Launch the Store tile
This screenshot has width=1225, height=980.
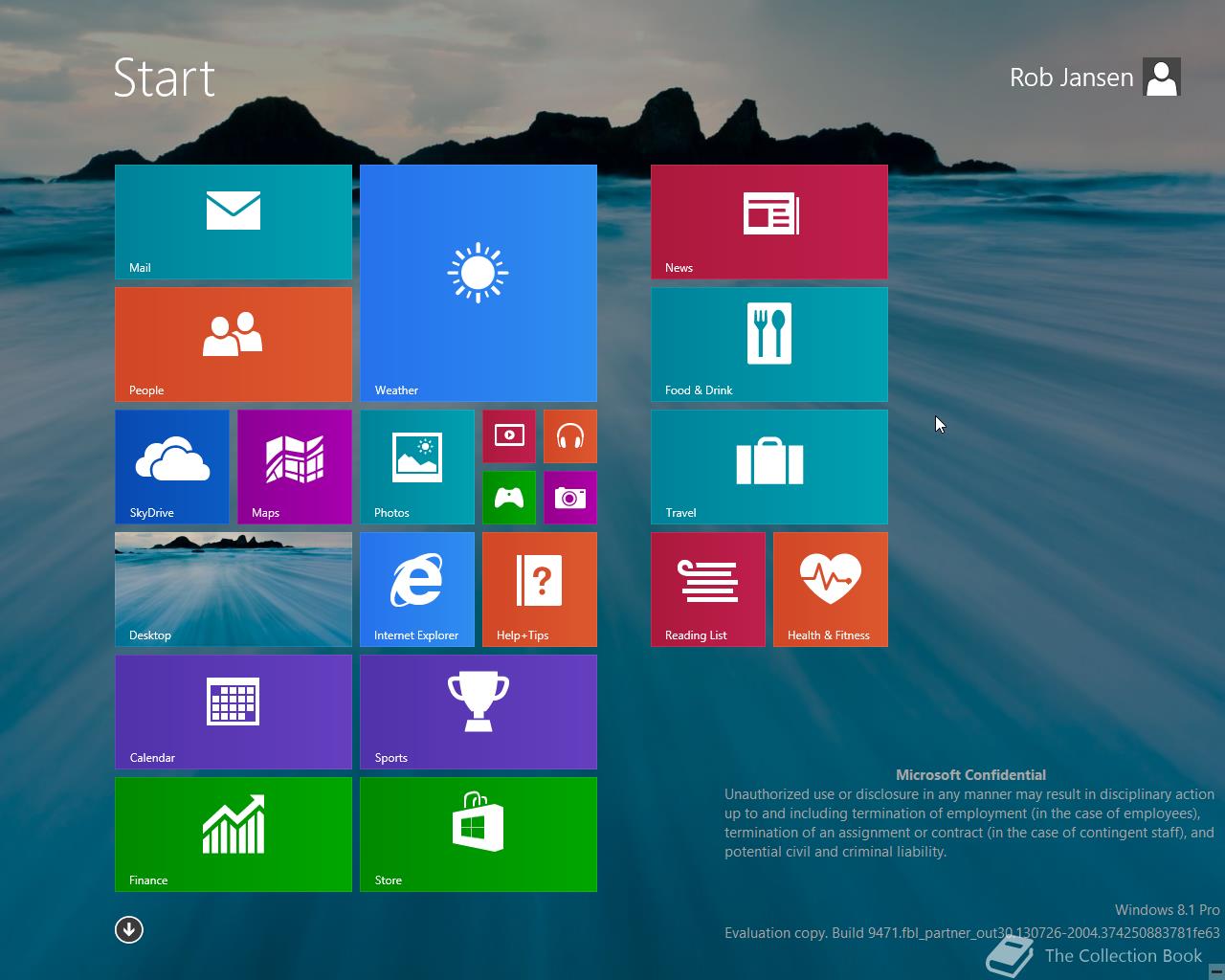tap(479, 835)
